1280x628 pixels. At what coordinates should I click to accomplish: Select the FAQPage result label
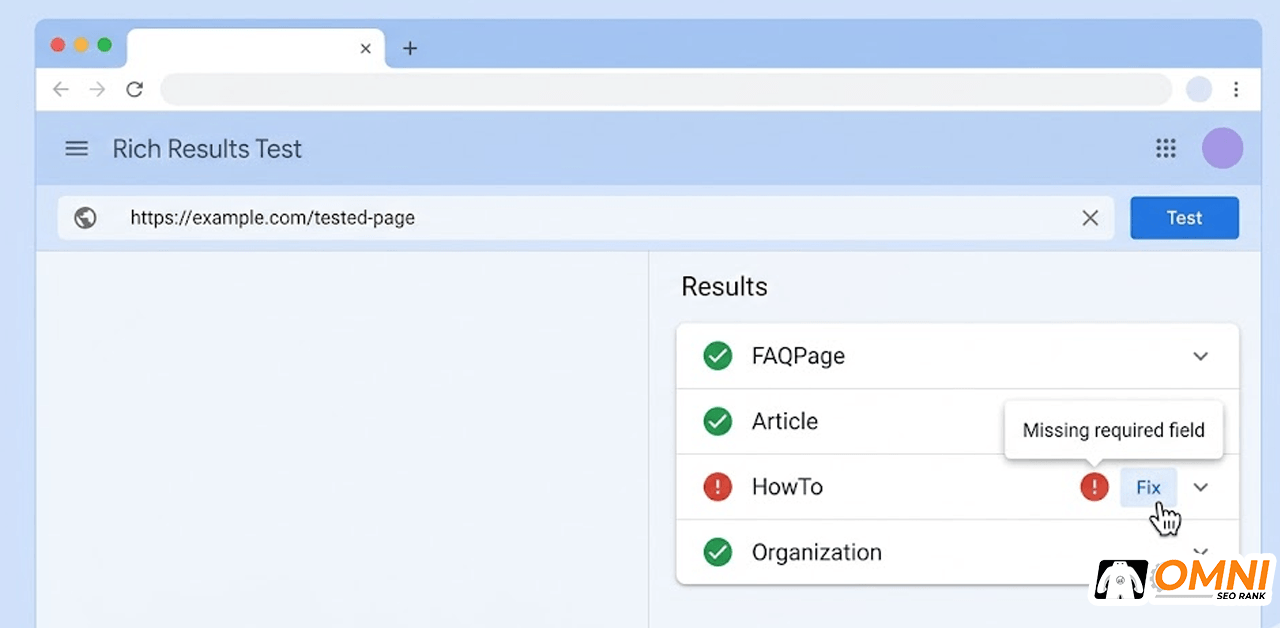point(798,356)
